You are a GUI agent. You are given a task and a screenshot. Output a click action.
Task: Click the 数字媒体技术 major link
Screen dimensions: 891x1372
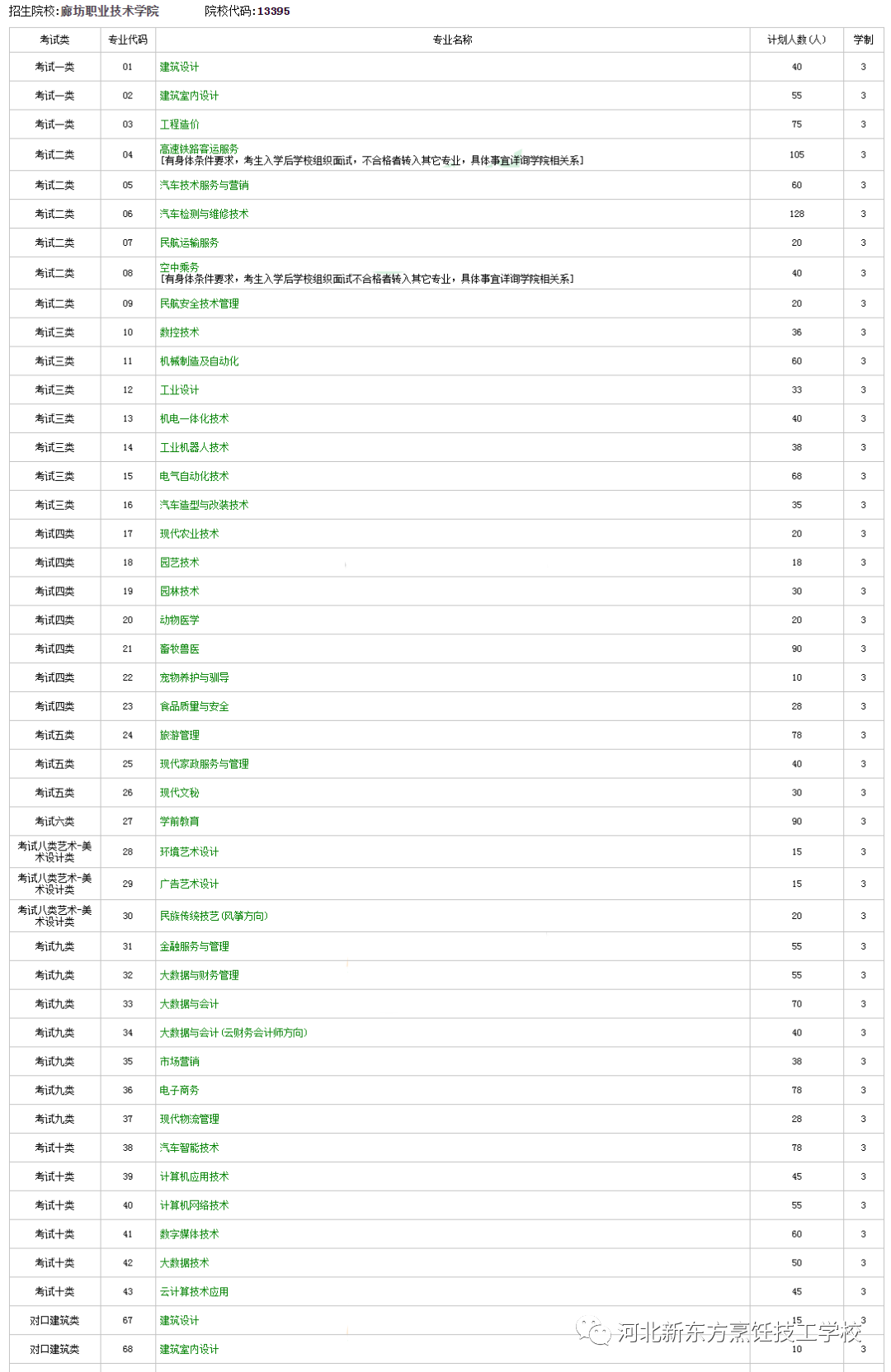coord(189,1234)
